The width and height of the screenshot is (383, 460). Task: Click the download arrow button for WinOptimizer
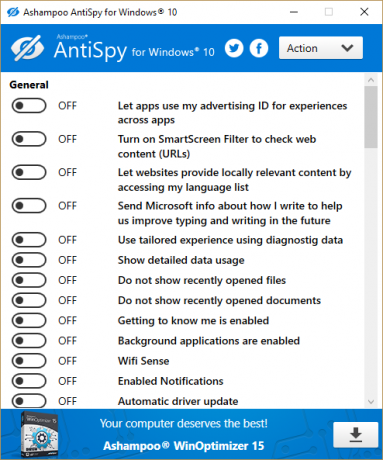(x=356, y=435)
